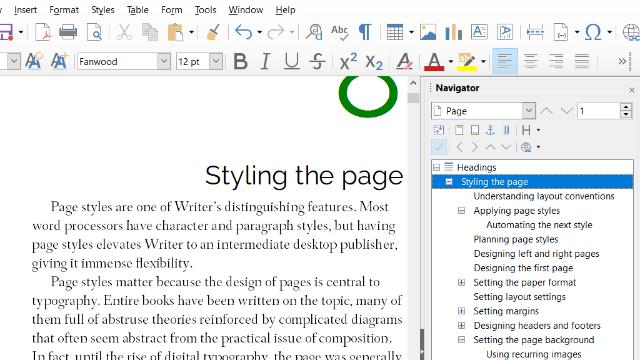
Task: Collapse Applying page styles node
Action: pos(461,211)
